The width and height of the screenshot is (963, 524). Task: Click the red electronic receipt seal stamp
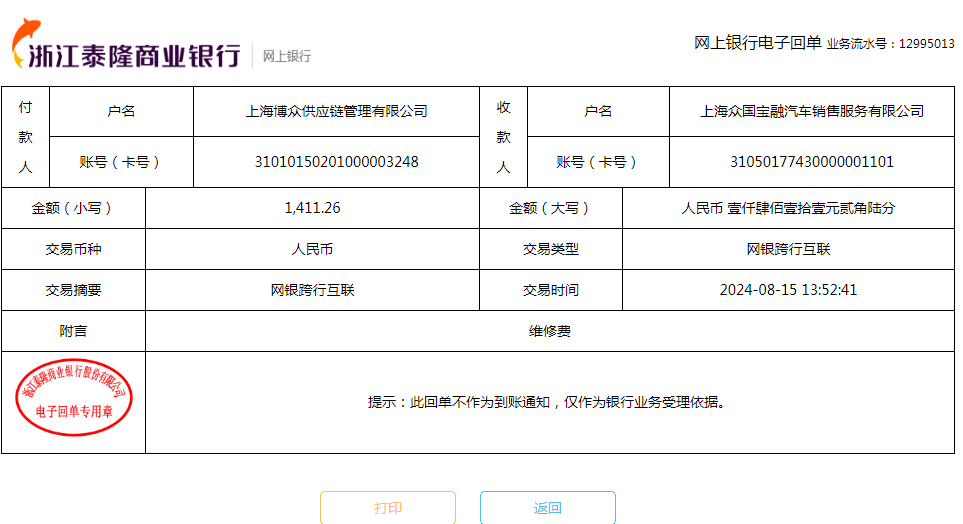(x=74, y=401)
